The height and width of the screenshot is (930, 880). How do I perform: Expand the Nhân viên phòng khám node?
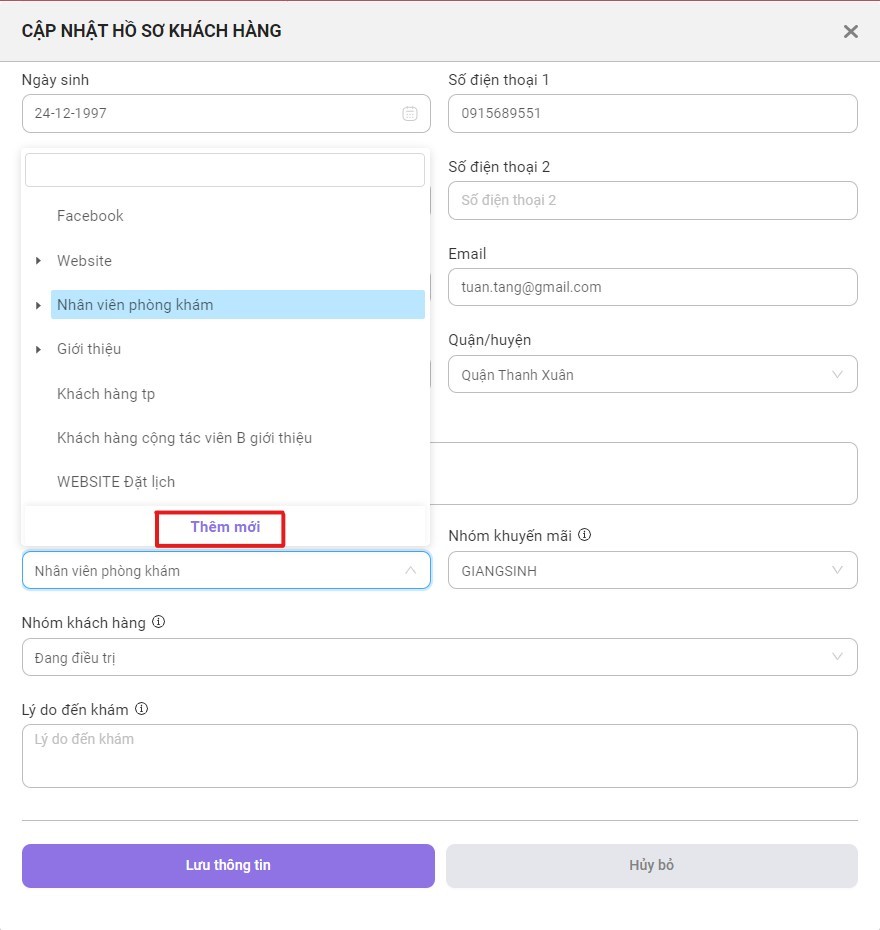38,305
